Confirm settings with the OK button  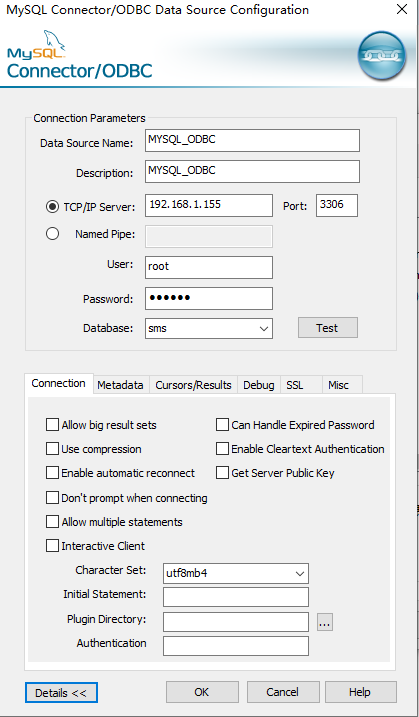point(202,692)
